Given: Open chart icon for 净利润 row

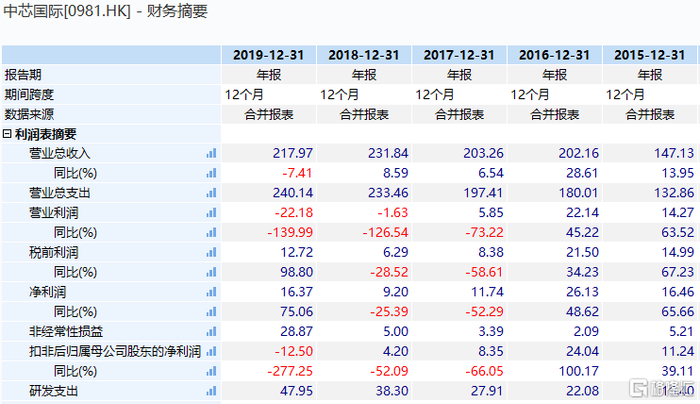Looking at the screenshot, I should [x=211, y=292].
